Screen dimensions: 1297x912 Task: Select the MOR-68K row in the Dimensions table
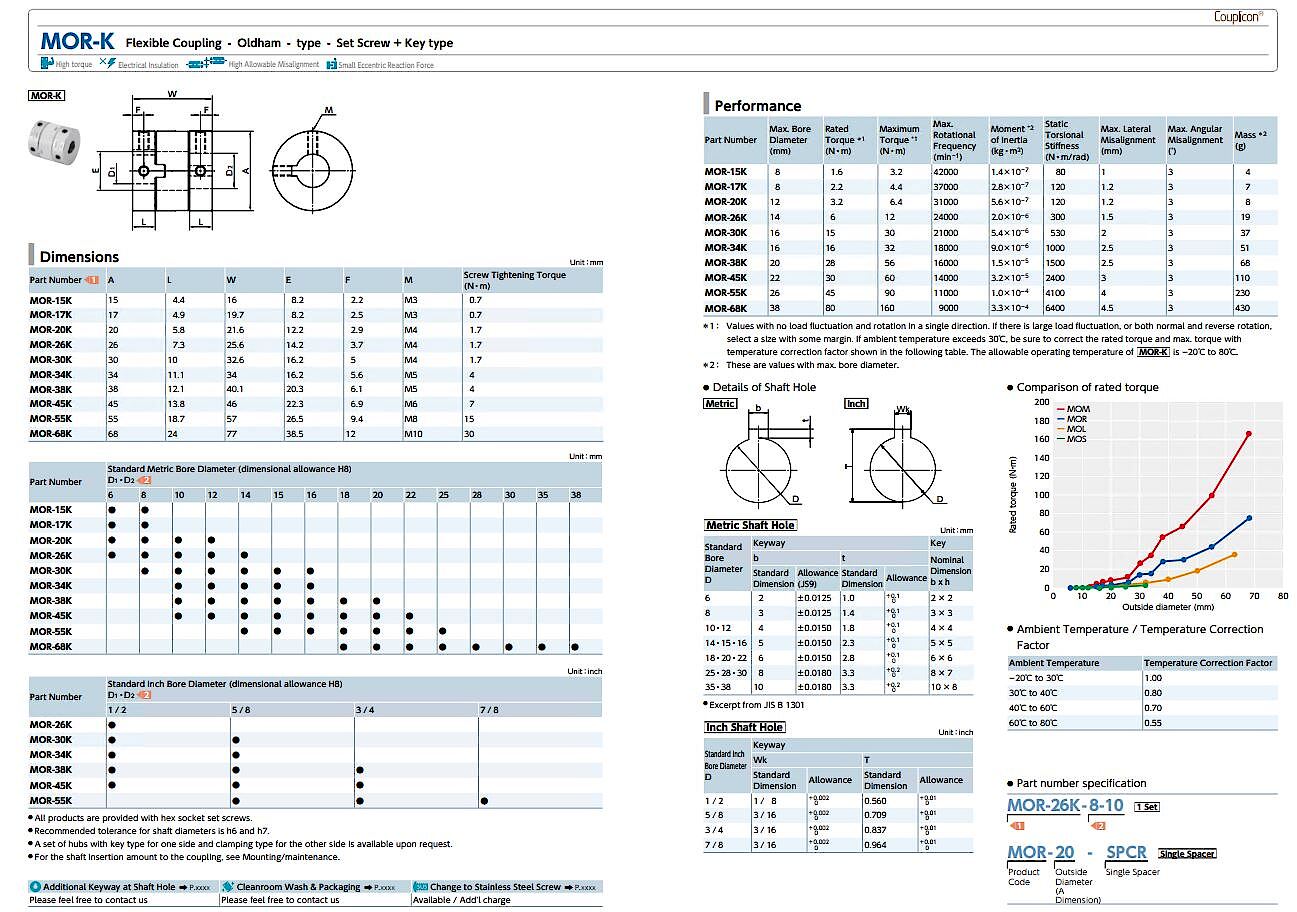[x=316, y=434]
